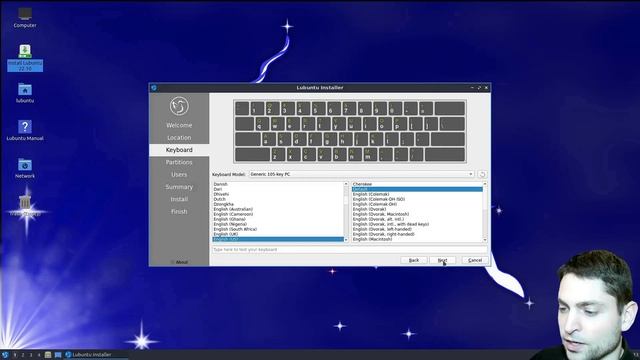
Task: Select English (Dvorak) variant
Action: 369,209
